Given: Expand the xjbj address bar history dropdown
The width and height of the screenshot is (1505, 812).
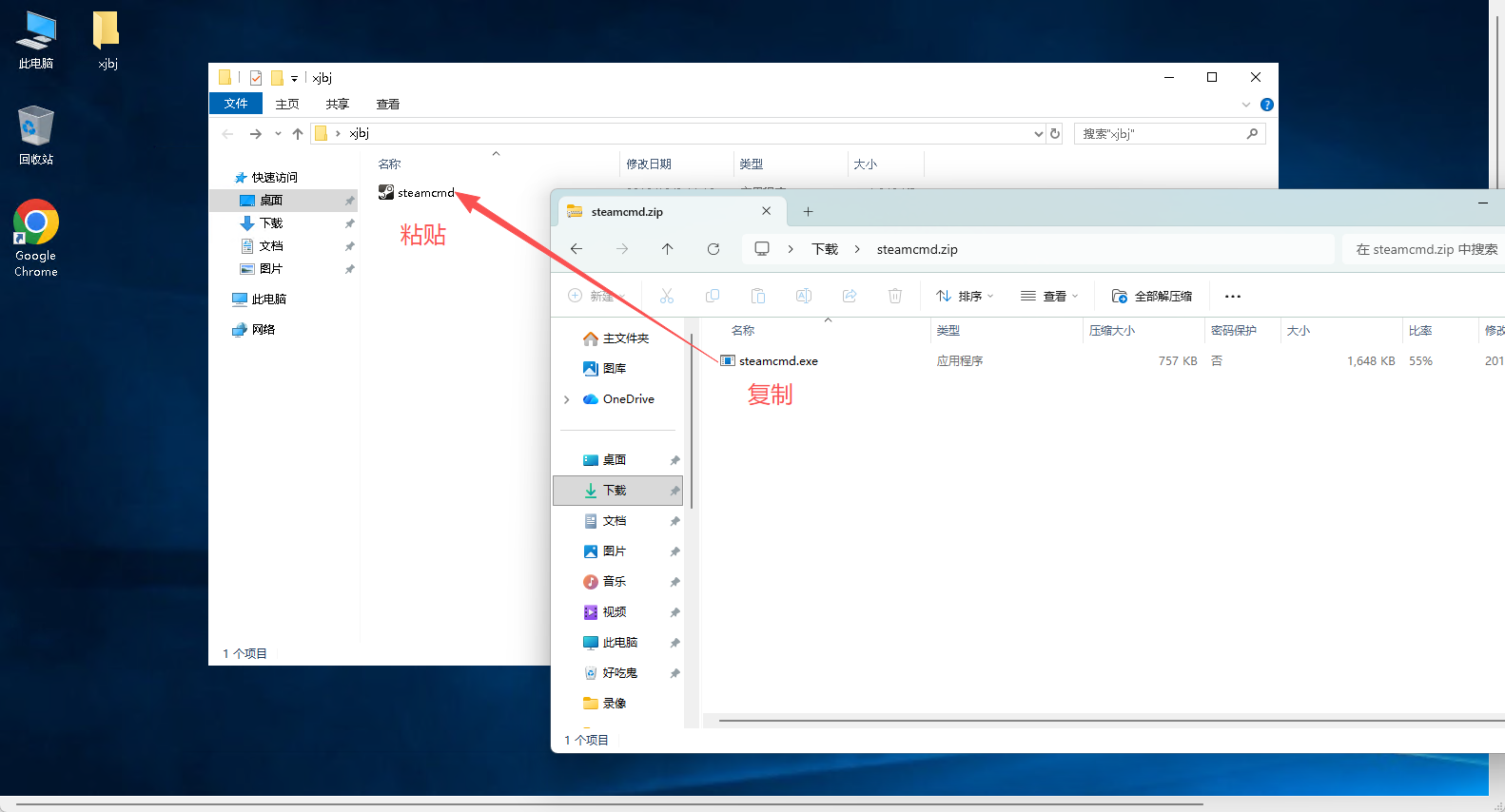Looking at the screenshot, I should point(1038,134).
